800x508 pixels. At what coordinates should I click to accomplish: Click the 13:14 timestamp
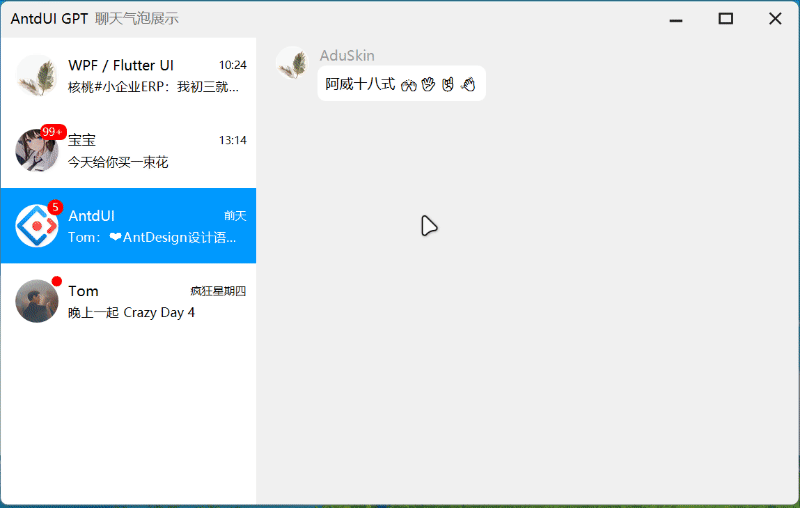(x=233, y=140)
